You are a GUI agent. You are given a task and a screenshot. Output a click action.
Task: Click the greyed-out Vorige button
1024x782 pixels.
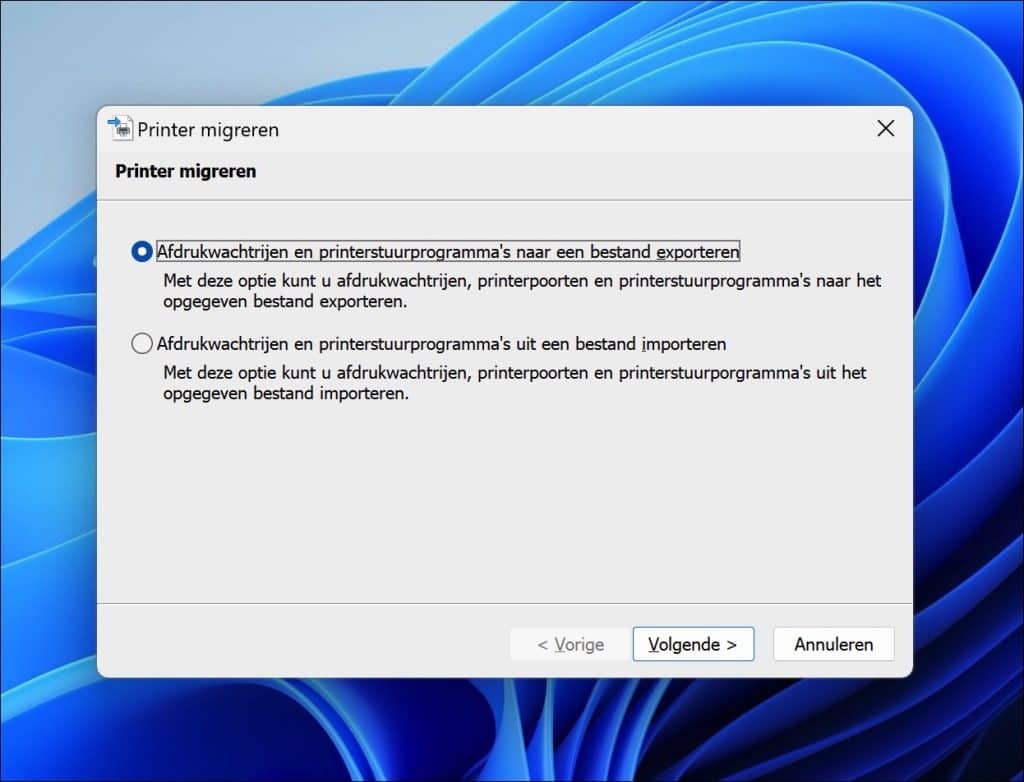click(570, 644)
